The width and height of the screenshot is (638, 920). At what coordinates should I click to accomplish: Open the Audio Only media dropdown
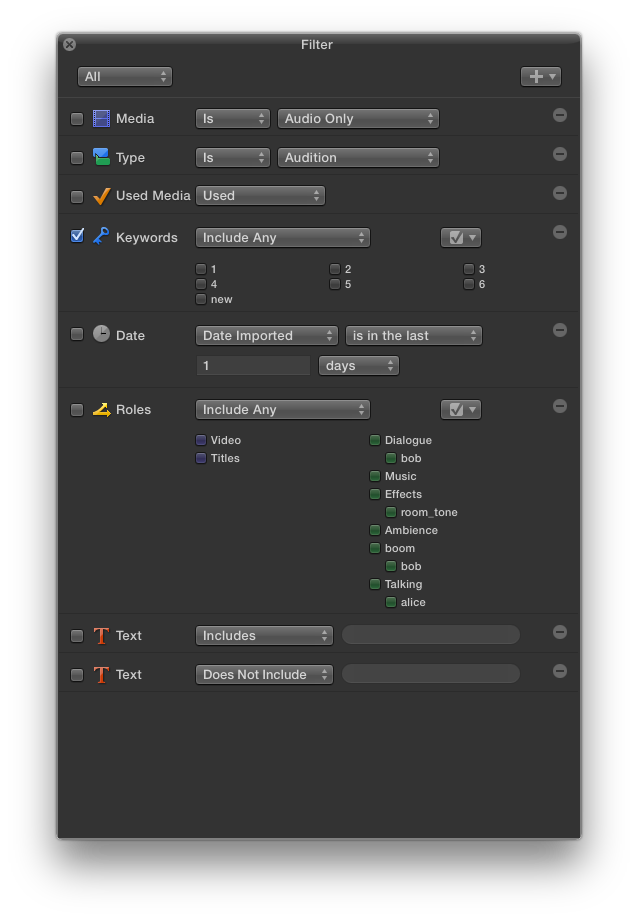coord(358,118)
